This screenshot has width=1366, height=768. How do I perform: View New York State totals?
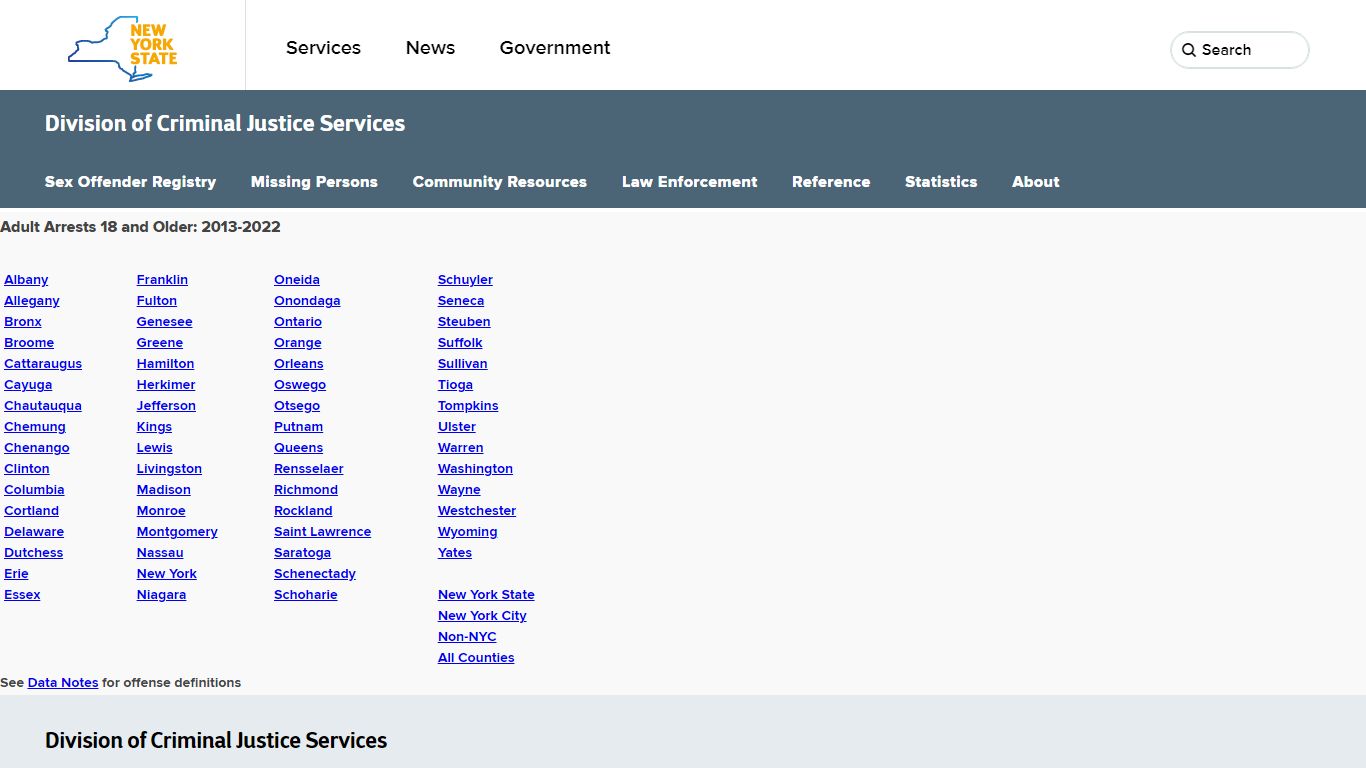pyautogui.click(x=486, y=595)
